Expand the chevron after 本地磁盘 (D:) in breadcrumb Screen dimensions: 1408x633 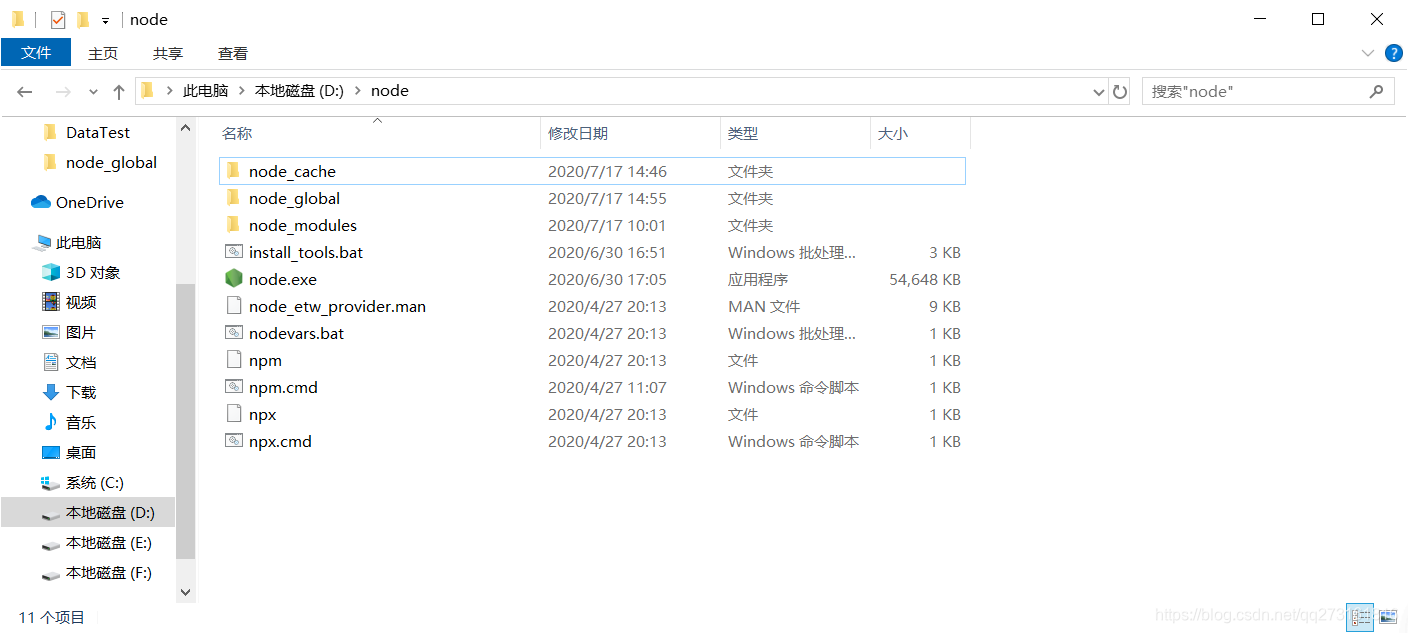point(357,91)
